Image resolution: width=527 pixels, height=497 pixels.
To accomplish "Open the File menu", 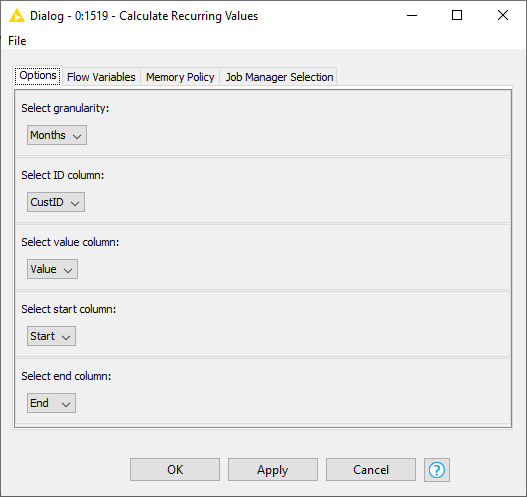I will [x=17, y=41].
